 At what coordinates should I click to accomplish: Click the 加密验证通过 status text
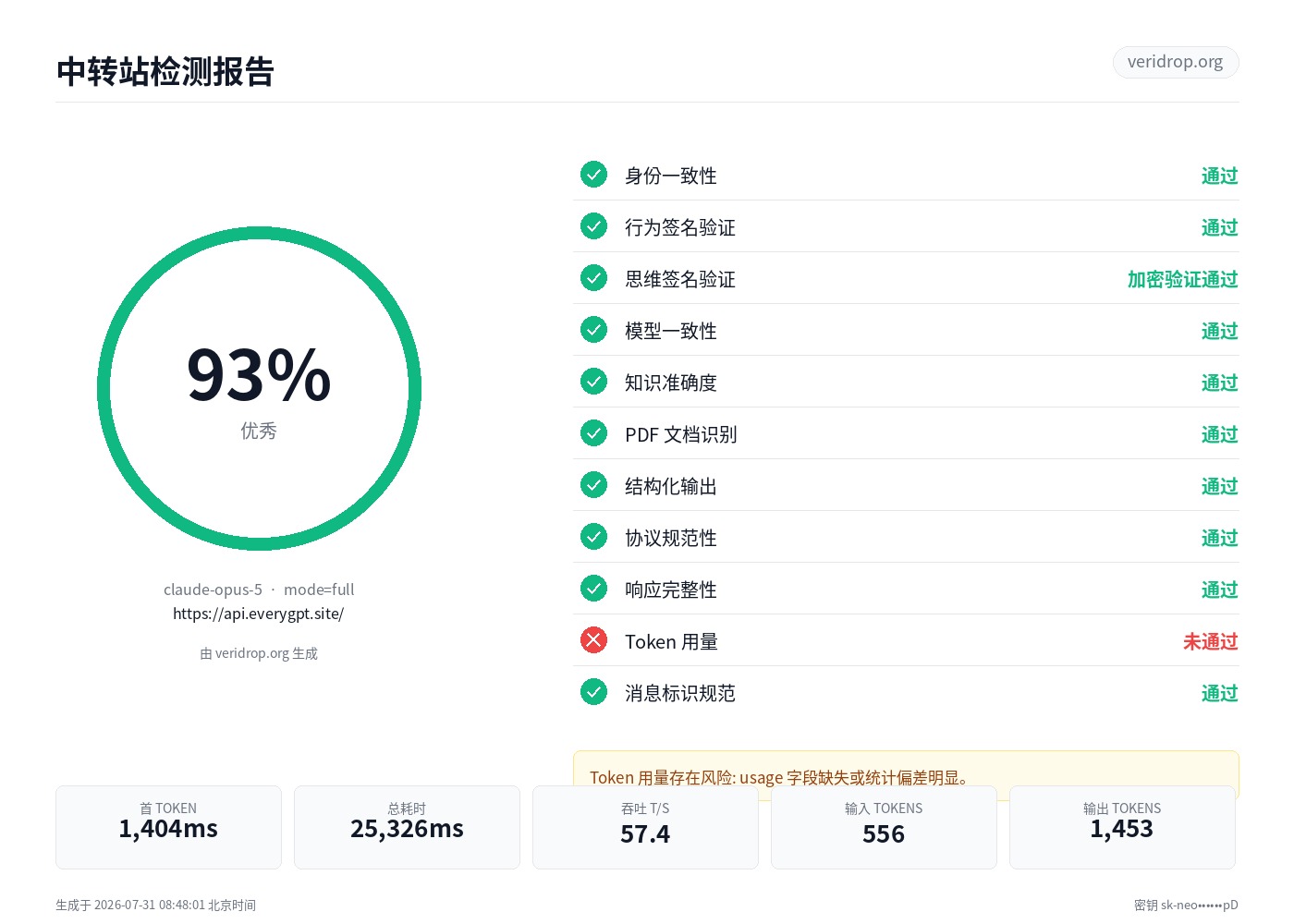pyautogui.click(x=1182, y=279)
